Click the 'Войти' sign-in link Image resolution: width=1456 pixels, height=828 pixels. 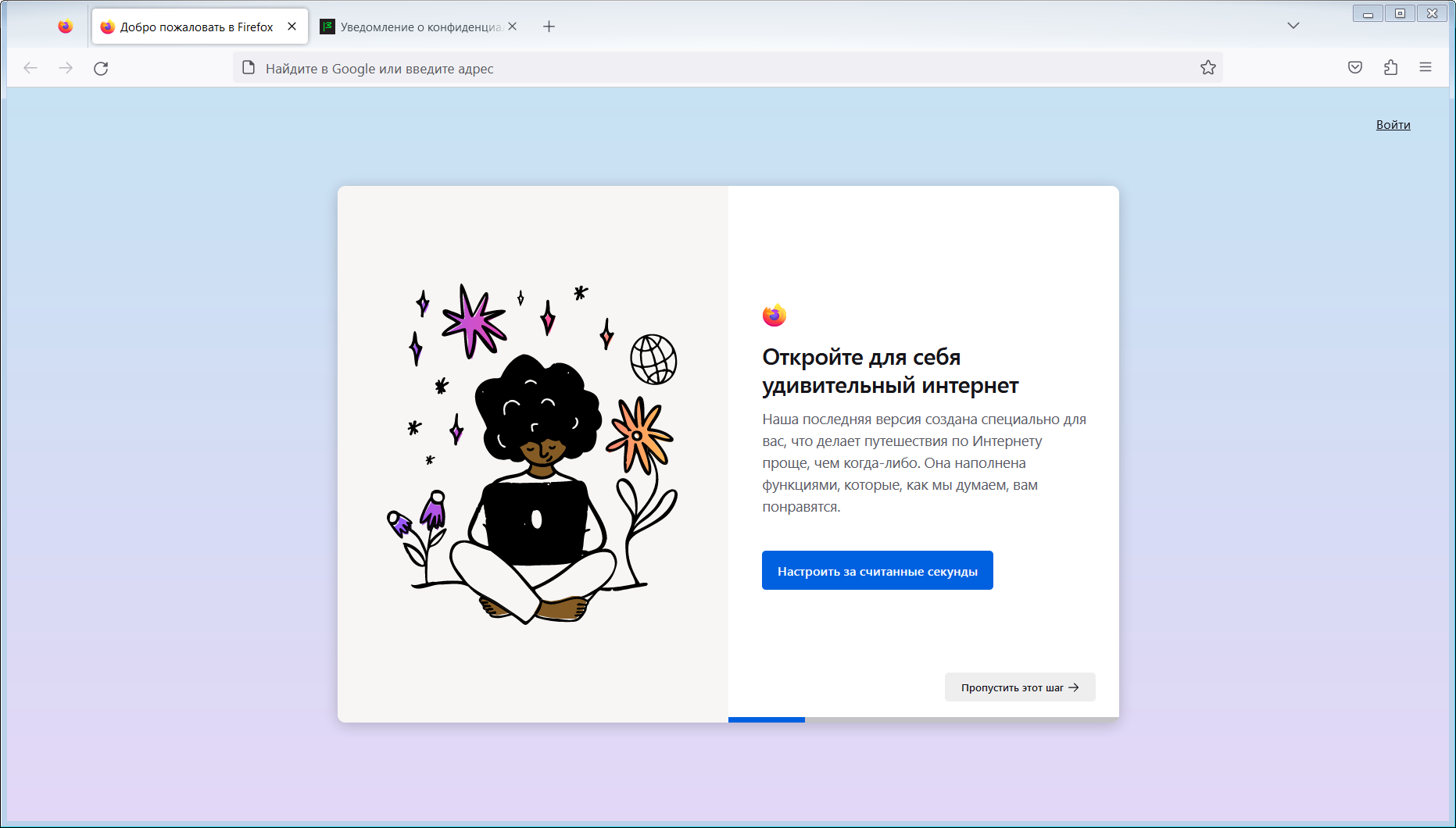(x=1393, y=125)
